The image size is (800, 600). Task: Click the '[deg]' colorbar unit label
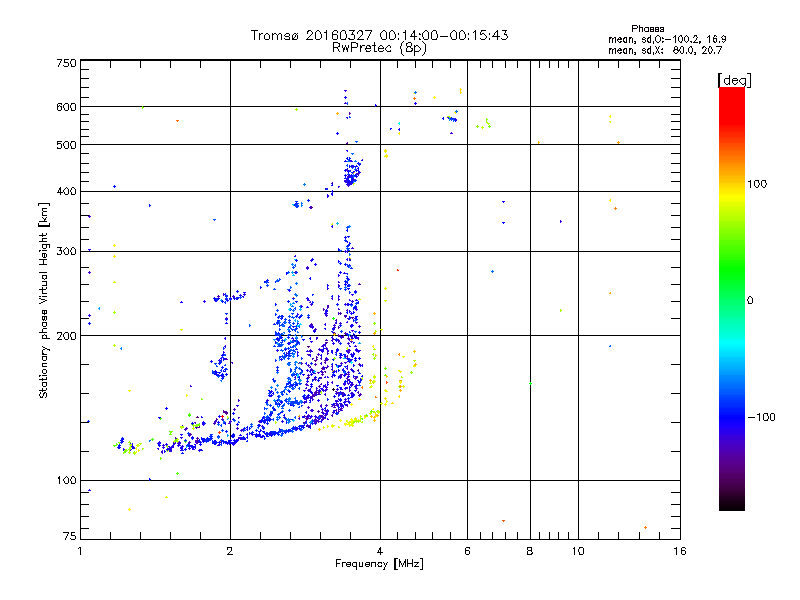point(734,80)
